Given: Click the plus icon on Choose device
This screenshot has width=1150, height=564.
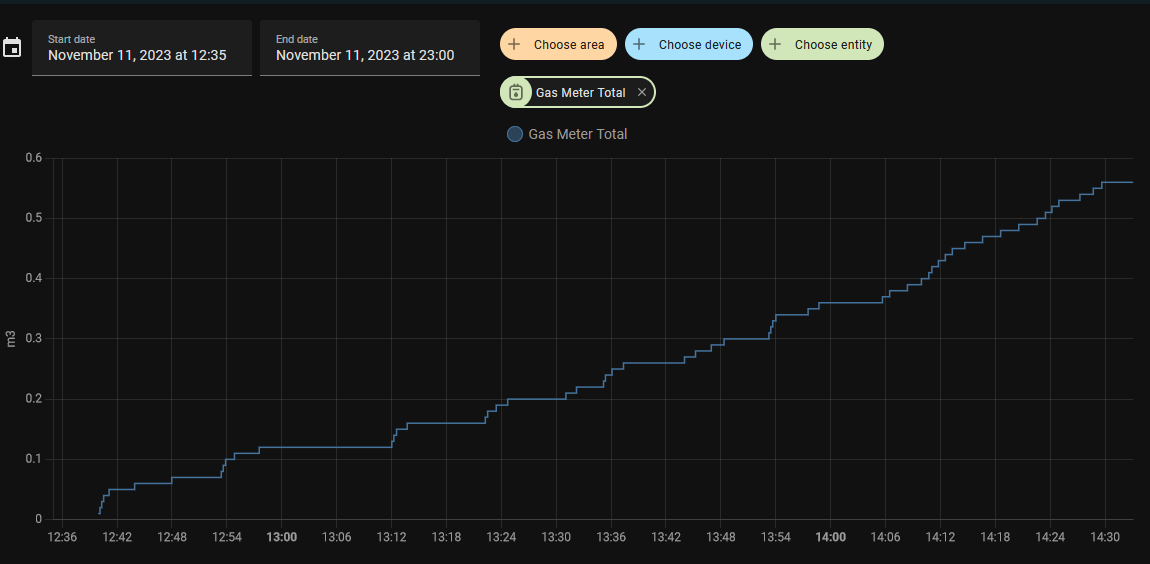Looking at the screenshot, I should click(639, 45).
